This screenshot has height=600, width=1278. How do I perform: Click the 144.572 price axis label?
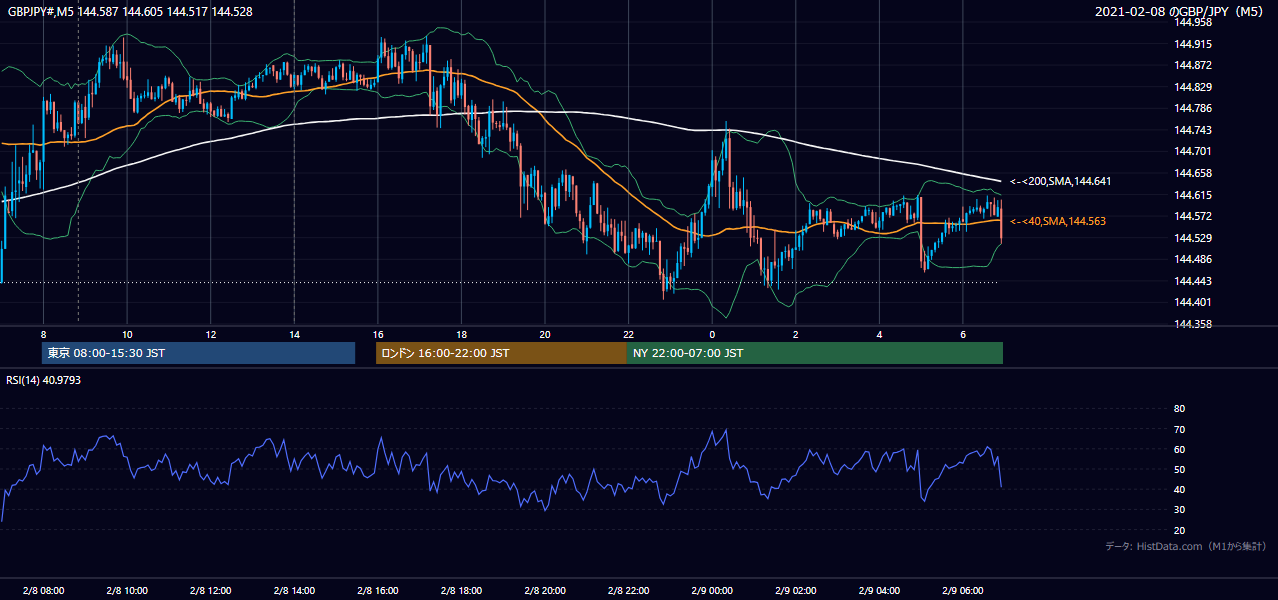pyautogui.click(x=1194, y=216)
